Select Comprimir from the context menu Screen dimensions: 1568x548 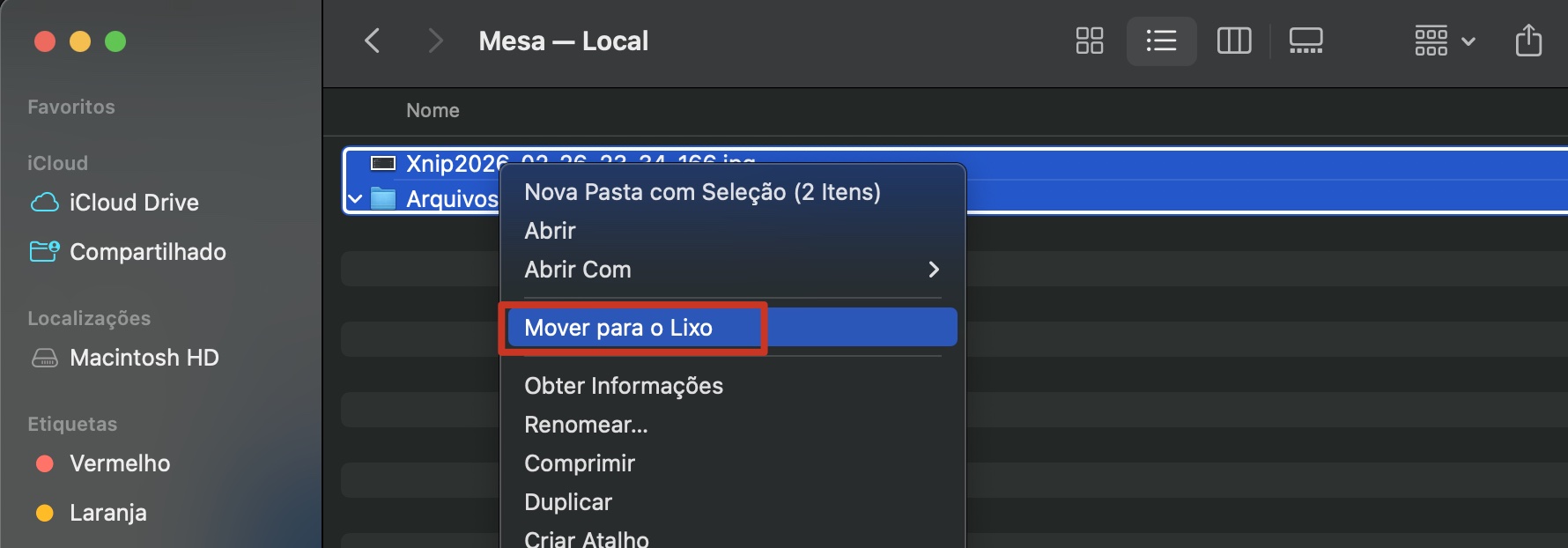point(580,463)
